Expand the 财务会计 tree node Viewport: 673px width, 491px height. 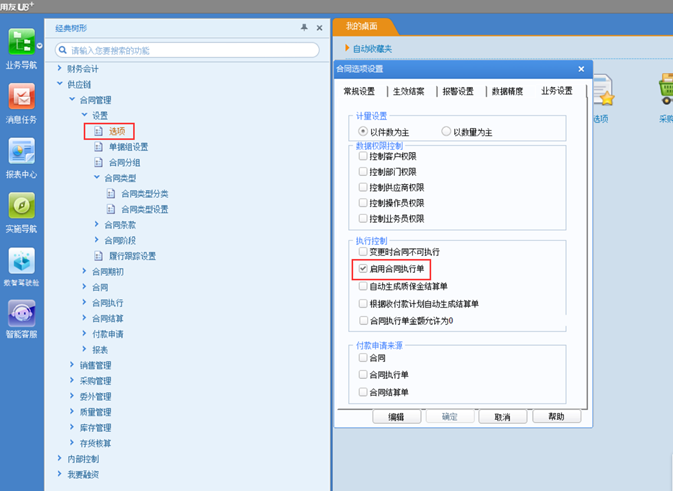click(x=60, y=68)
